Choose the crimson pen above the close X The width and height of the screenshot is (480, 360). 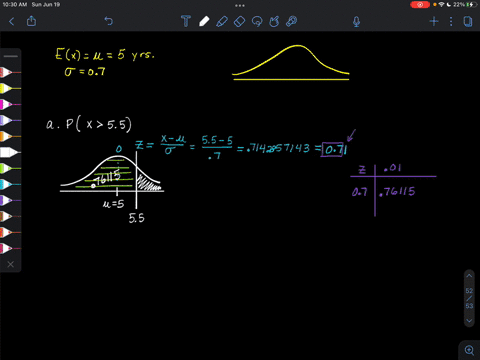(x=10, y=248)
